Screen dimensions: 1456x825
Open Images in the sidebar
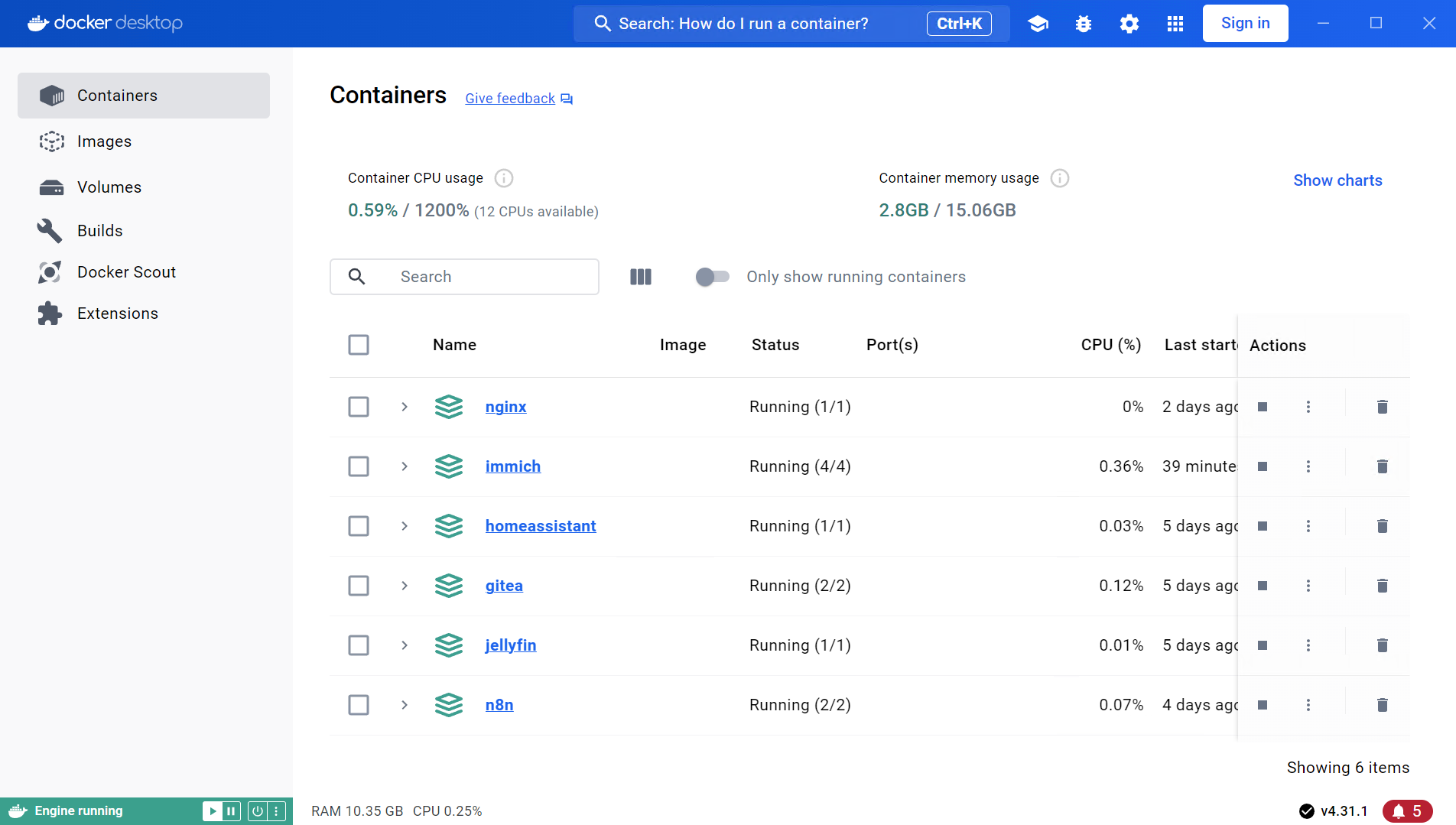click(x=144, y=141)
